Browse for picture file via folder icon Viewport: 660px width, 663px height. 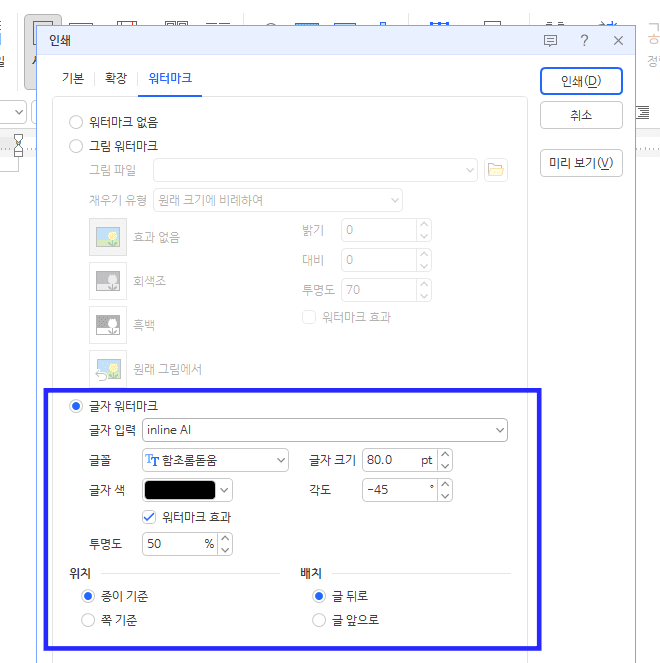[496, 170]
